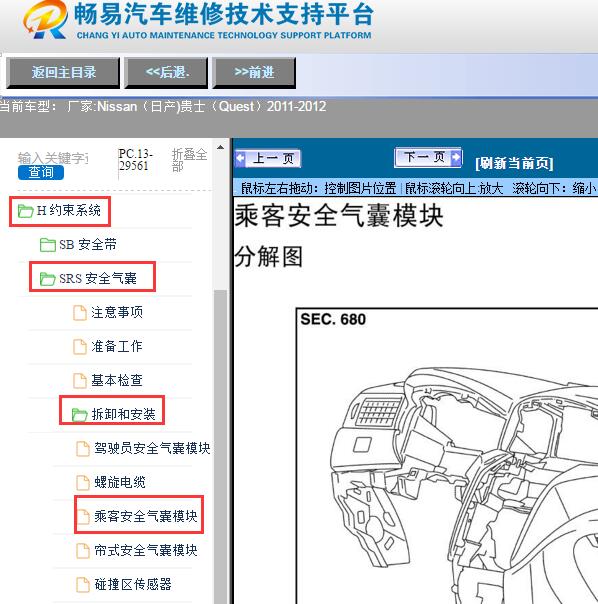Click the document icon beside 基本检查
The width and height of the screenshot is (598, 604).
coord(80,380)
